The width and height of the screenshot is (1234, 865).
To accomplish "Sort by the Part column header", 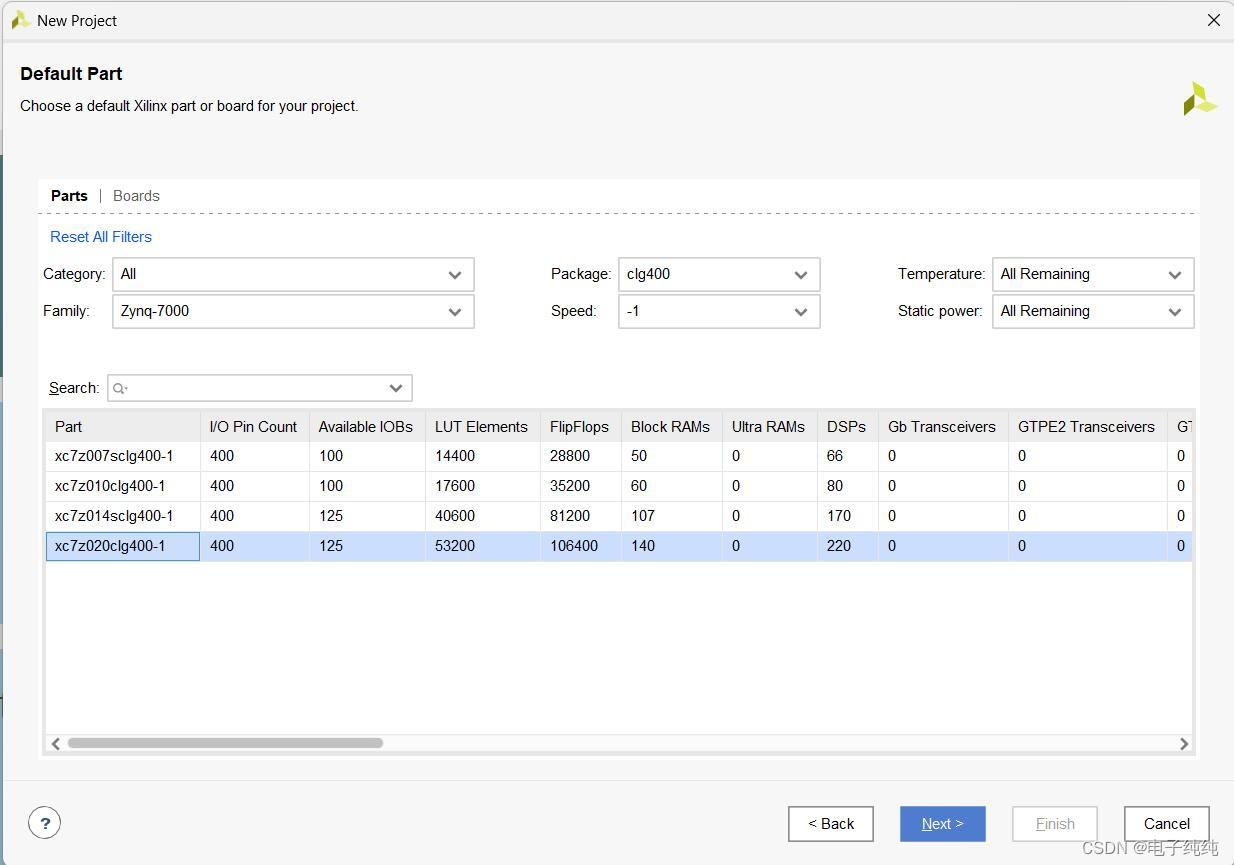I will [123, 427].
